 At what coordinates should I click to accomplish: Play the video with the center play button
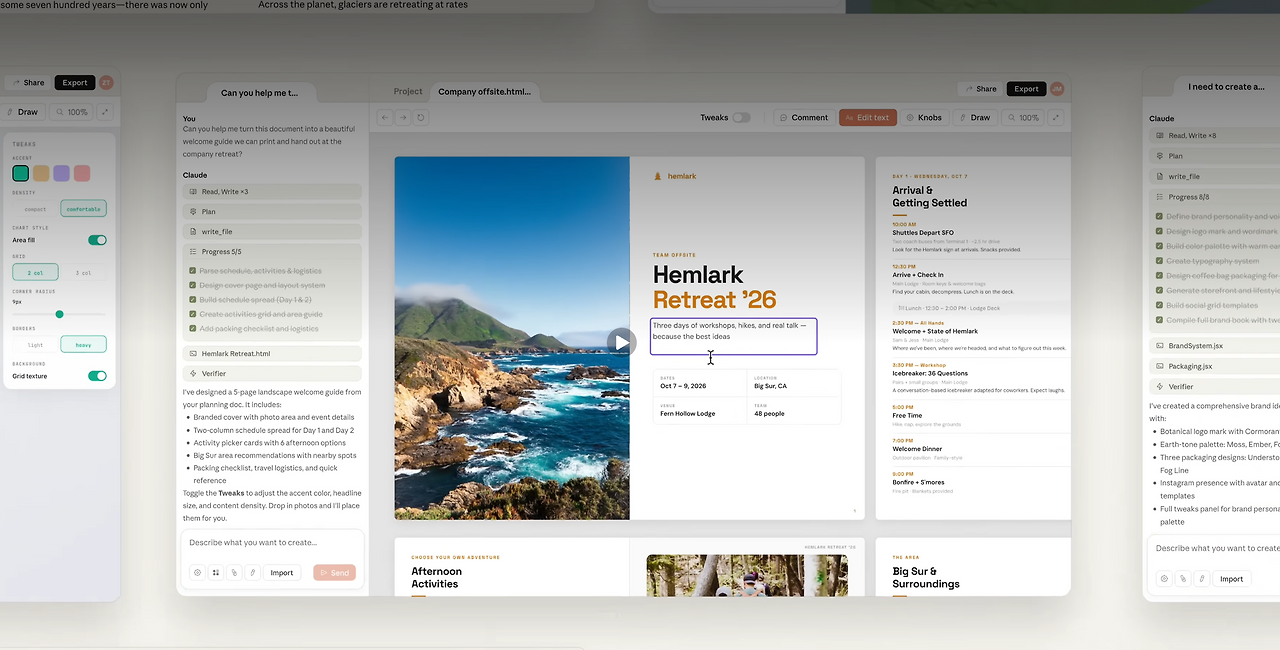point(621,342)
